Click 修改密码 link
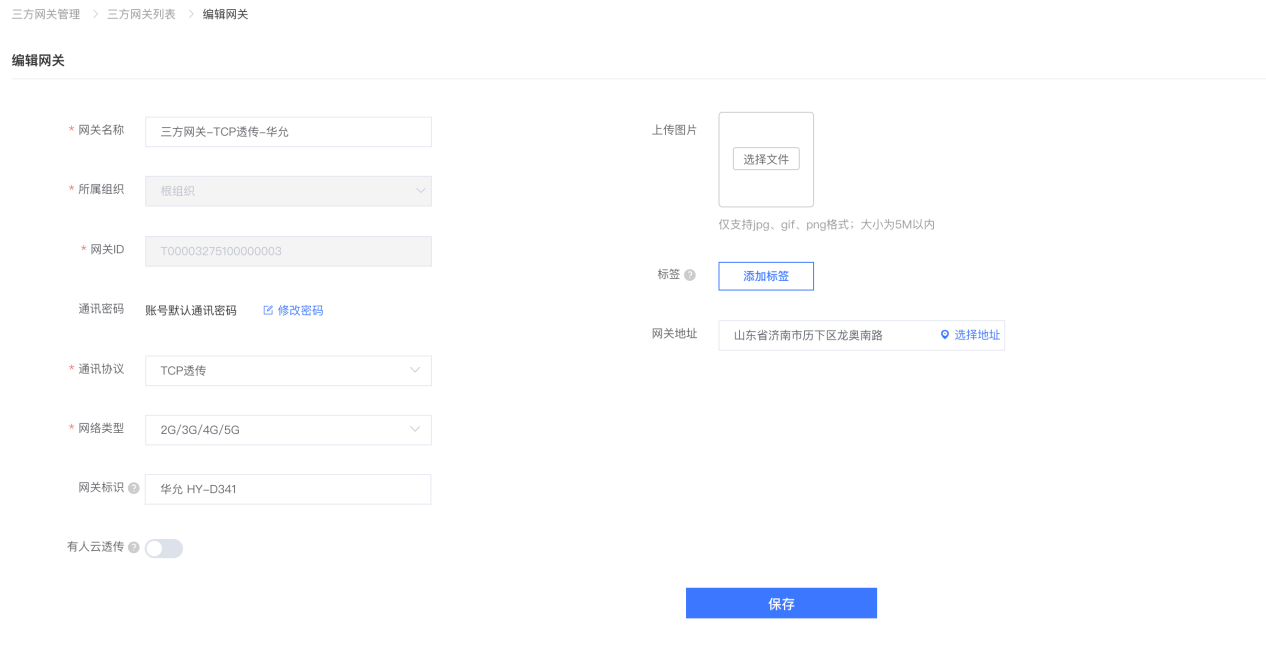The height and width of the screenshot is (669, 1266). coord(300,310)
